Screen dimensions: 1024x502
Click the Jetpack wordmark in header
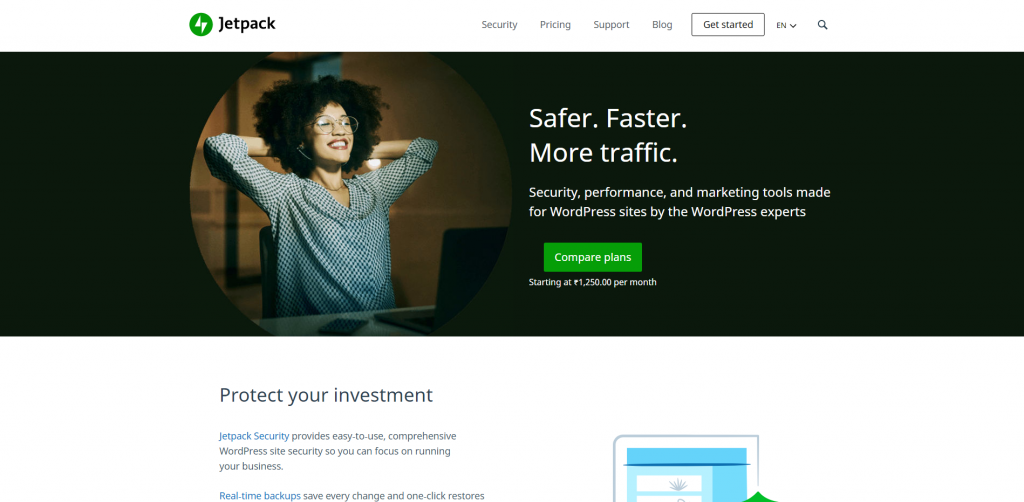pyautogui.click(x=247, y=25)
